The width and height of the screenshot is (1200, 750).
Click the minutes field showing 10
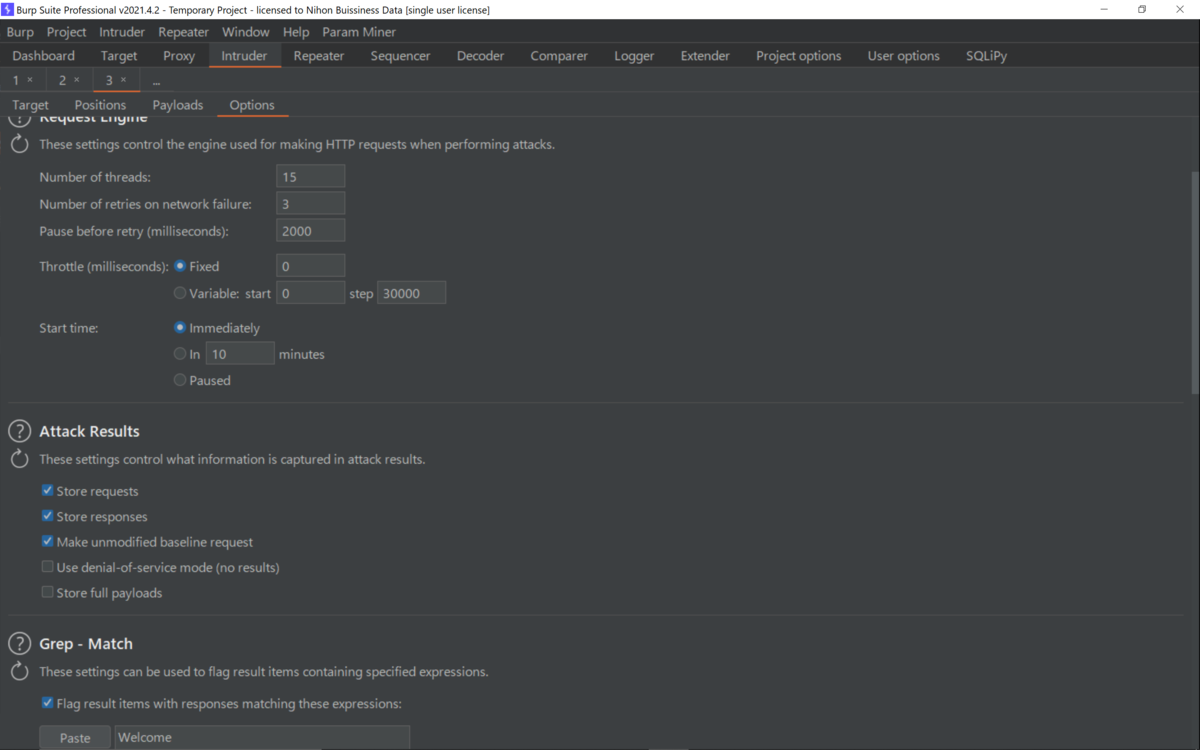coord(240,354)
